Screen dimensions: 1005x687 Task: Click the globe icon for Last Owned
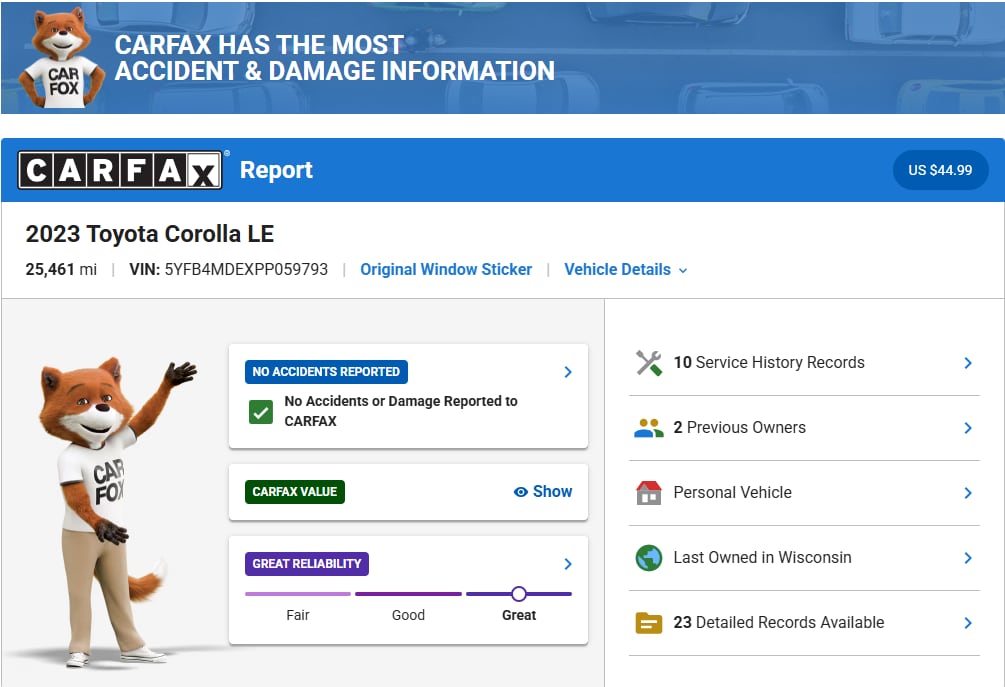(x=649, y=558)
